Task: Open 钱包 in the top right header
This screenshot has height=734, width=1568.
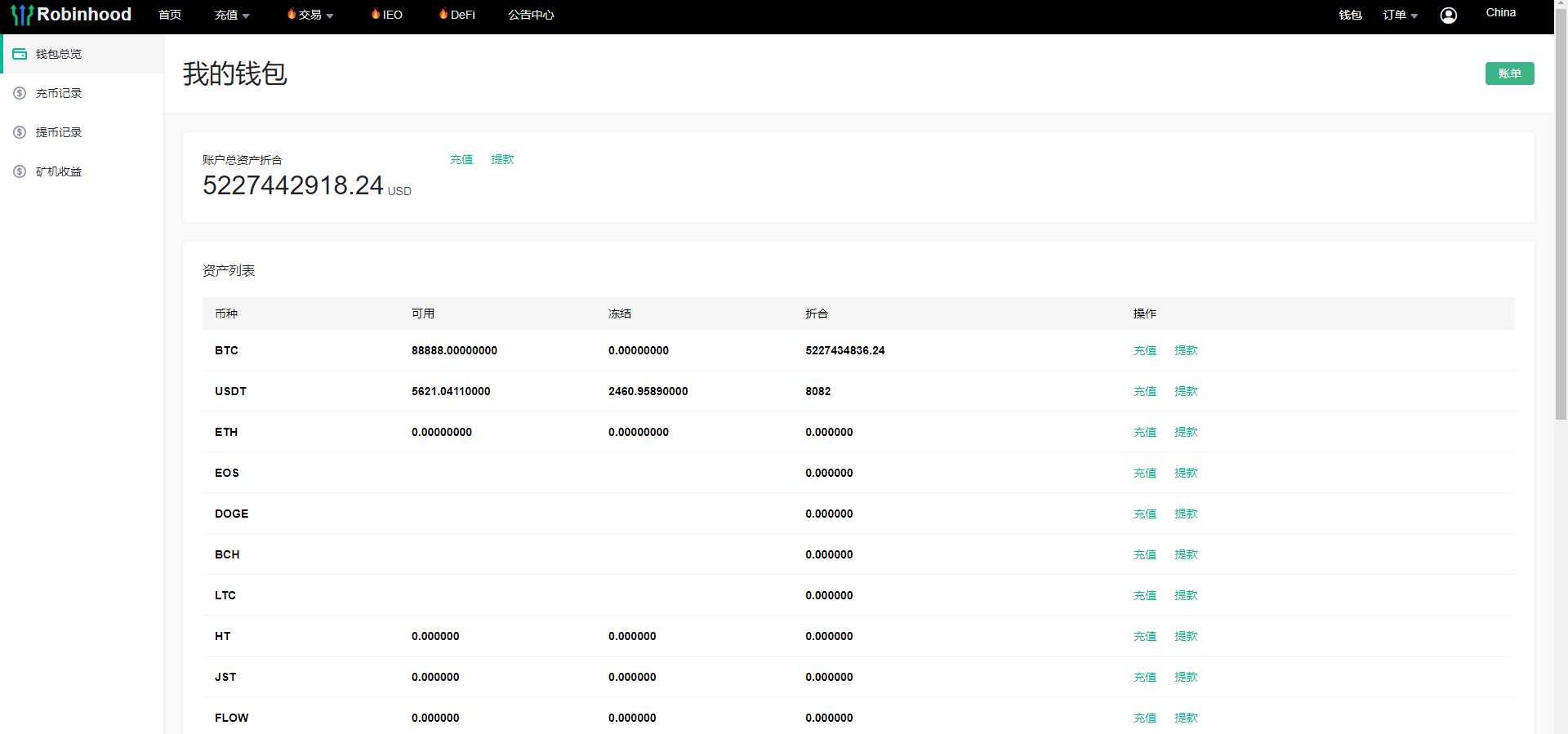Action: pos(1350,15)
